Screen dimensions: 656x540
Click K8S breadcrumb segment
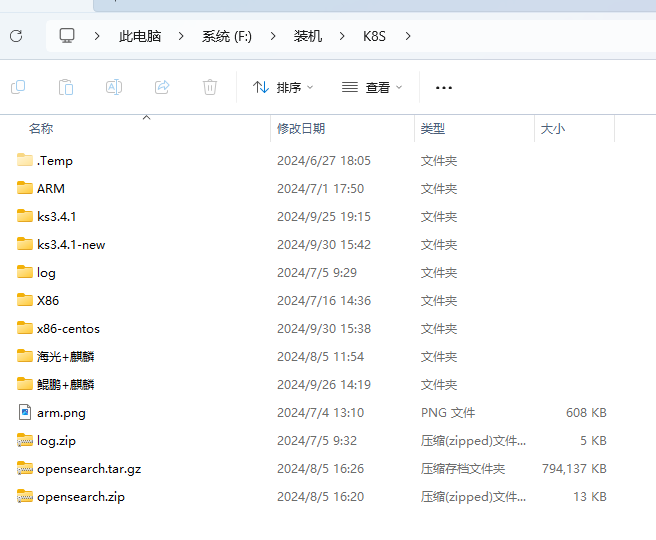[x=374, y=36]
